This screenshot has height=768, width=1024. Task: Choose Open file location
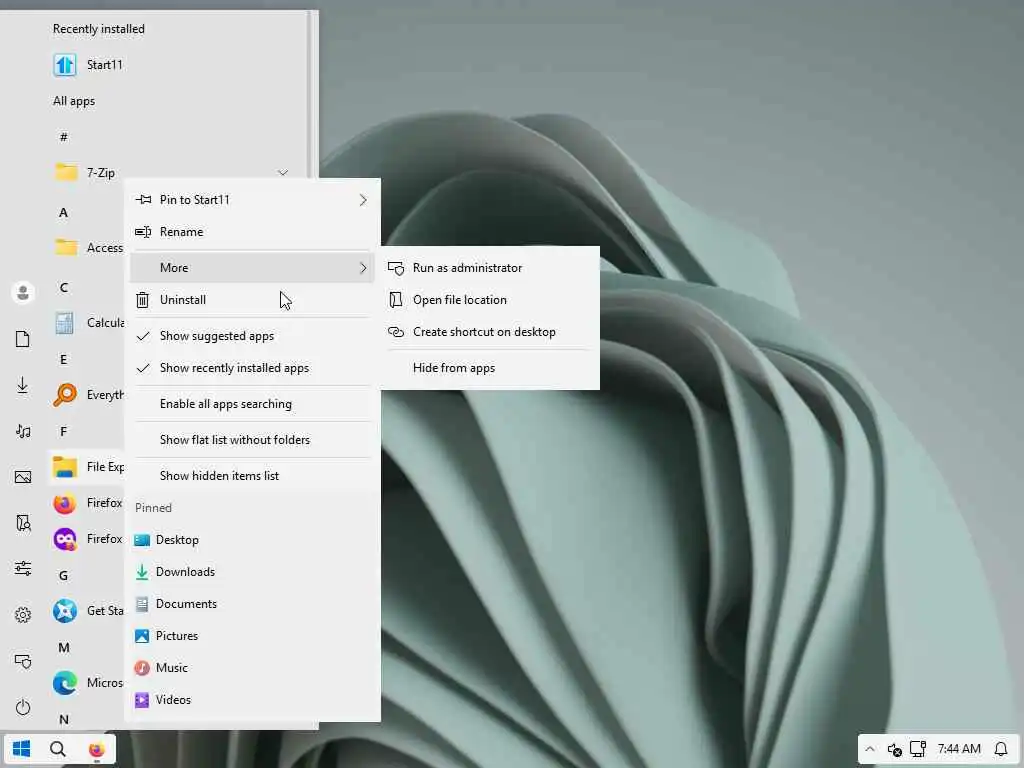coord(490,300)
